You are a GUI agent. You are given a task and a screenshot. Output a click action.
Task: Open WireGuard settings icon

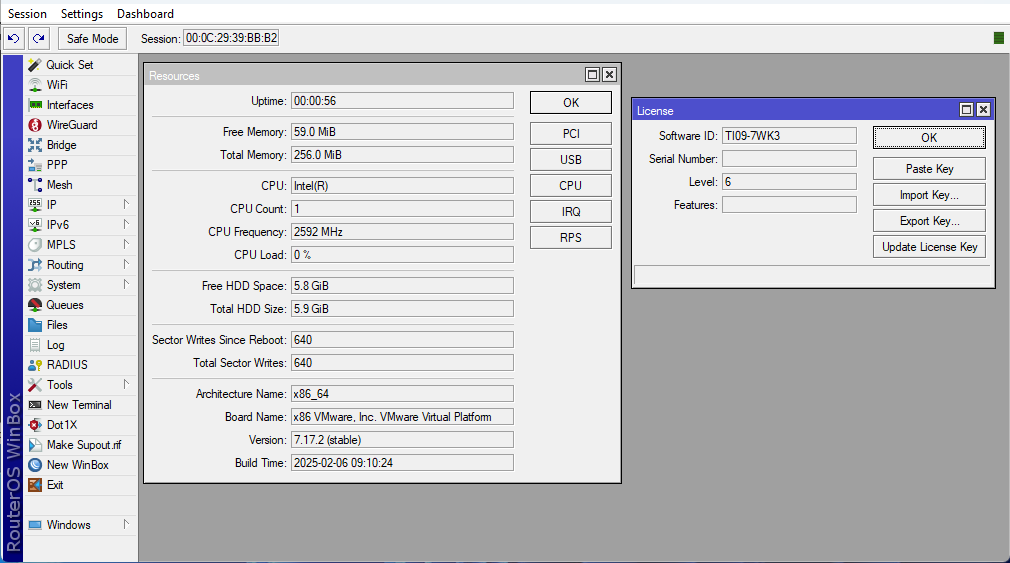pyautogui.click(x=35, y=125)
